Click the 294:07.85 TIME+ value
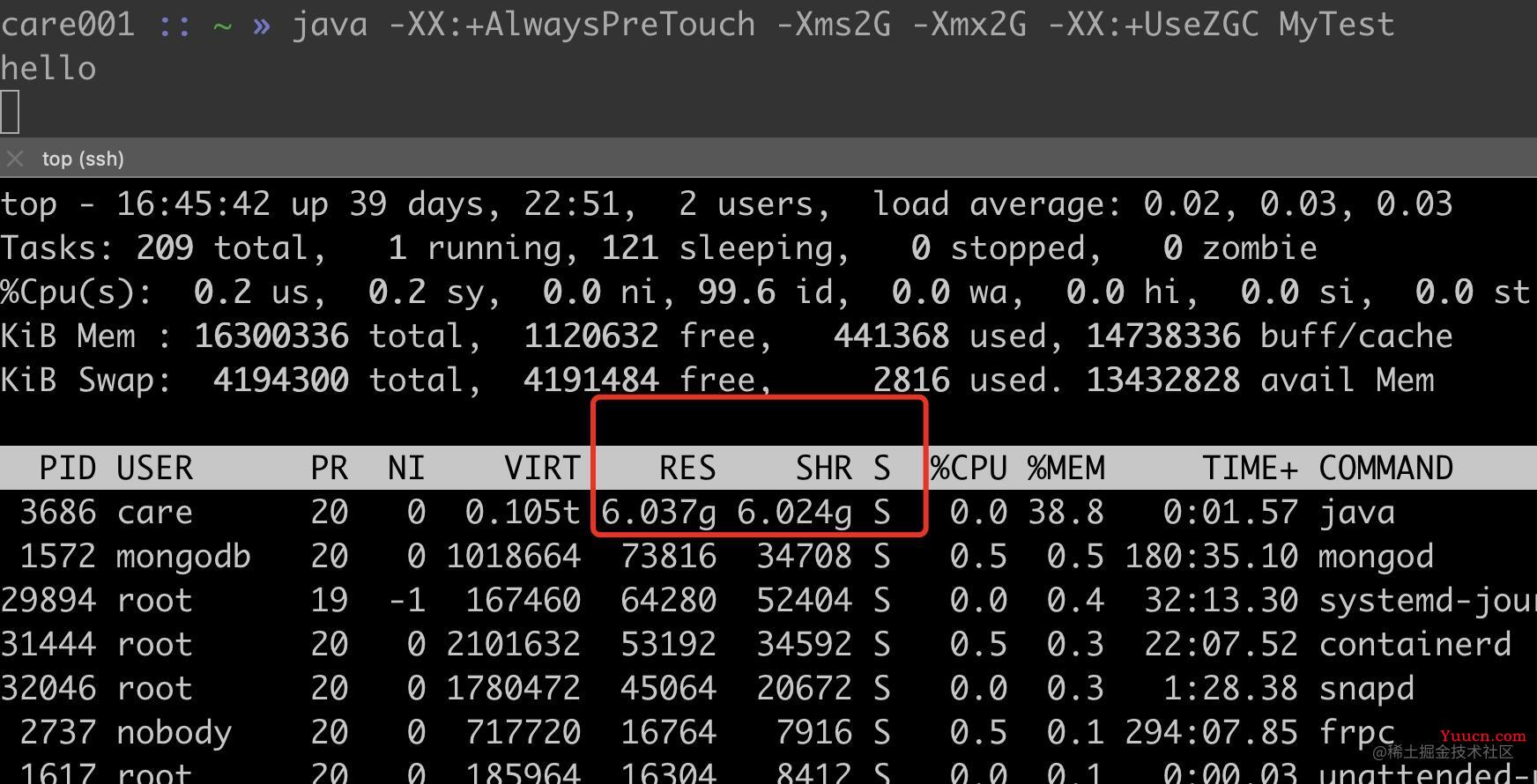Image resolution: width=1537 pixels, height=784 pixels. click(1211, 732)
